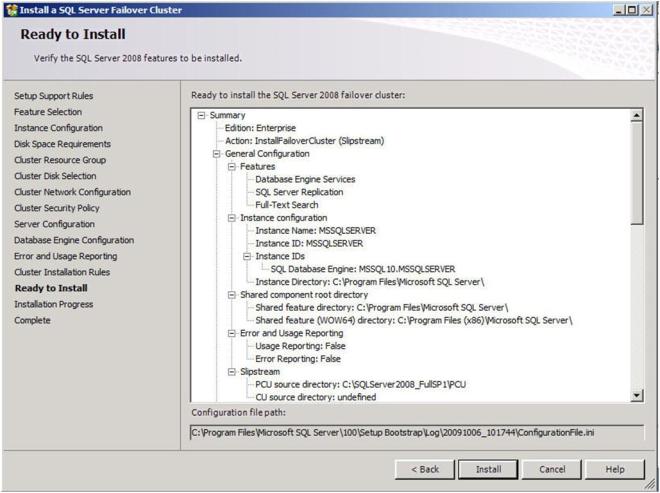Screen dimensions: 660x493
Task: Select Instance Name: MSSQLSERVER entry
Action: click(x=315, y=231)
